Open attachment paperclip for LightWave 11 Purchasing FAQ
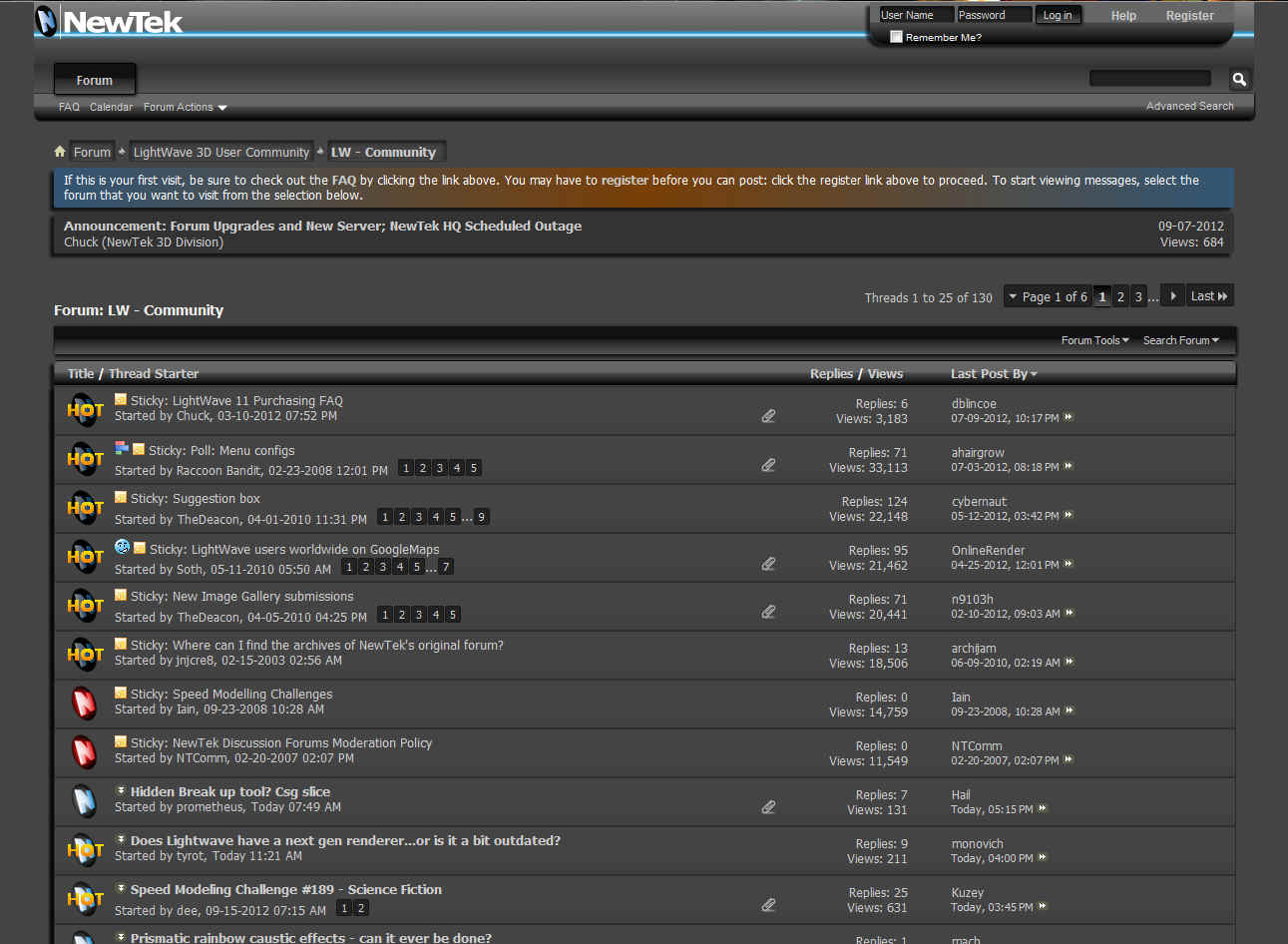The image size is (1288, 944). pos(768,415)
